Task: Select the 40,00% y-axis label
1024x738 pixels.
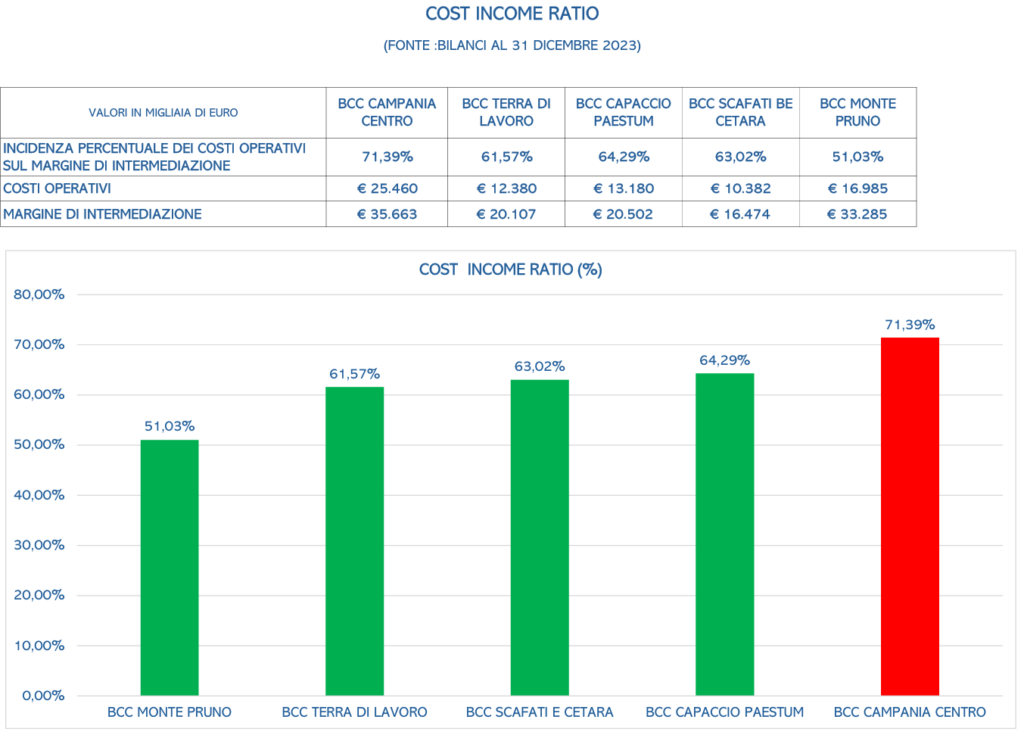Action: point(39,495)
